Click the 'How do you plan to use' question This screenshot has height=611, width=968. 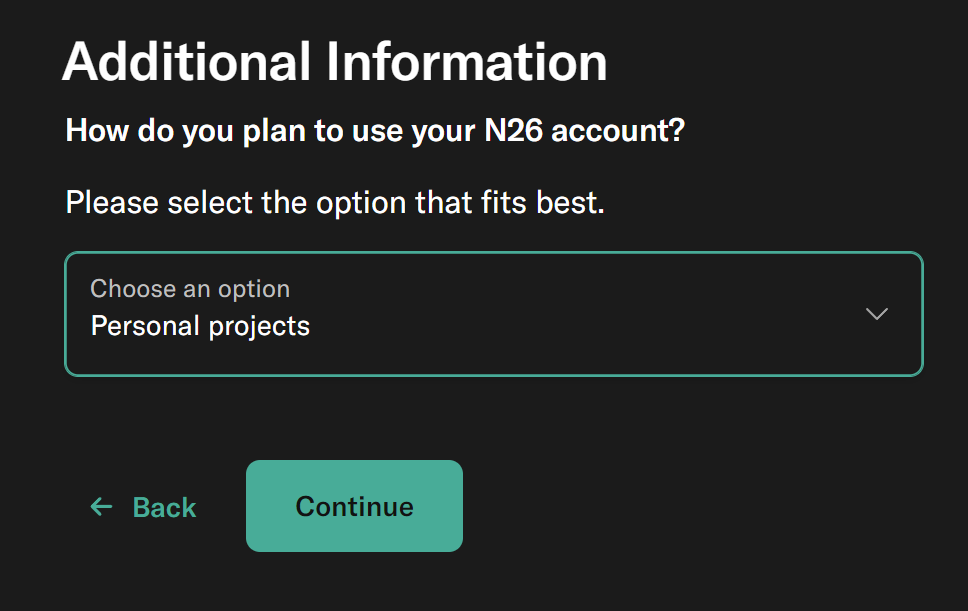[x=374, y=131]
